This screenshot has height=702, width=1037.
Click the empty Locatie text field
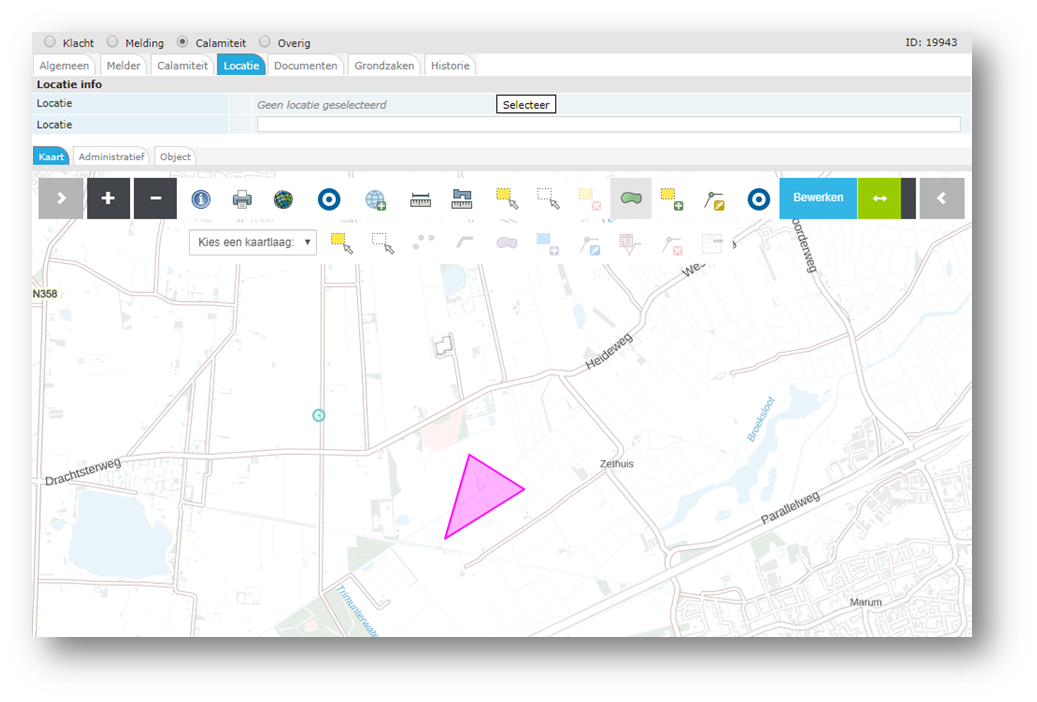coord(608,125)
